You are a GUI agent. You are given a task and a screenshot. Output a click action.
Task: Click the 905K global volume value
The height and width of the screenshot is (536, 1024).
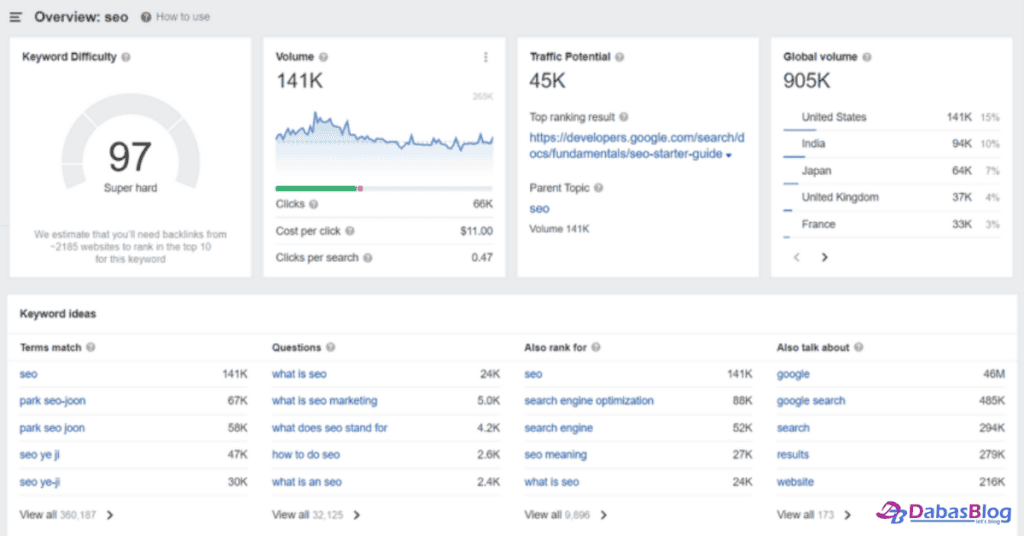coord(807,81)
